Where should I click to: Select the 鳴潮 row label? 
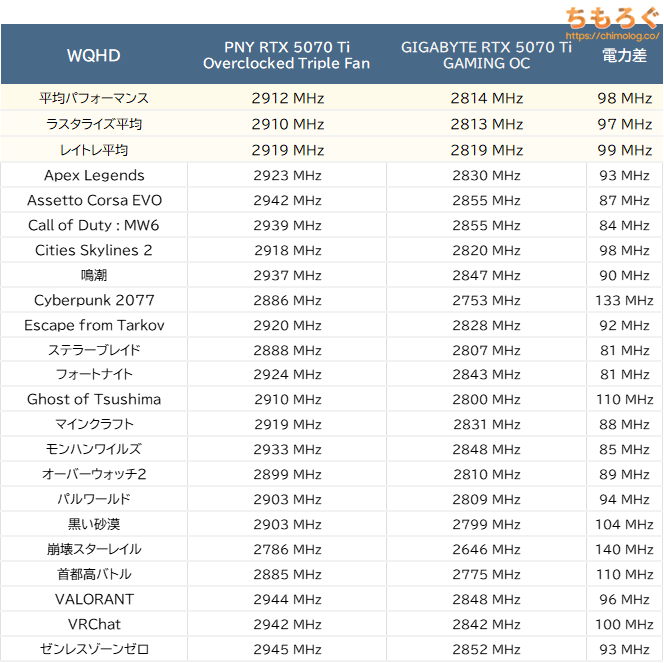[x=94, y=275]
